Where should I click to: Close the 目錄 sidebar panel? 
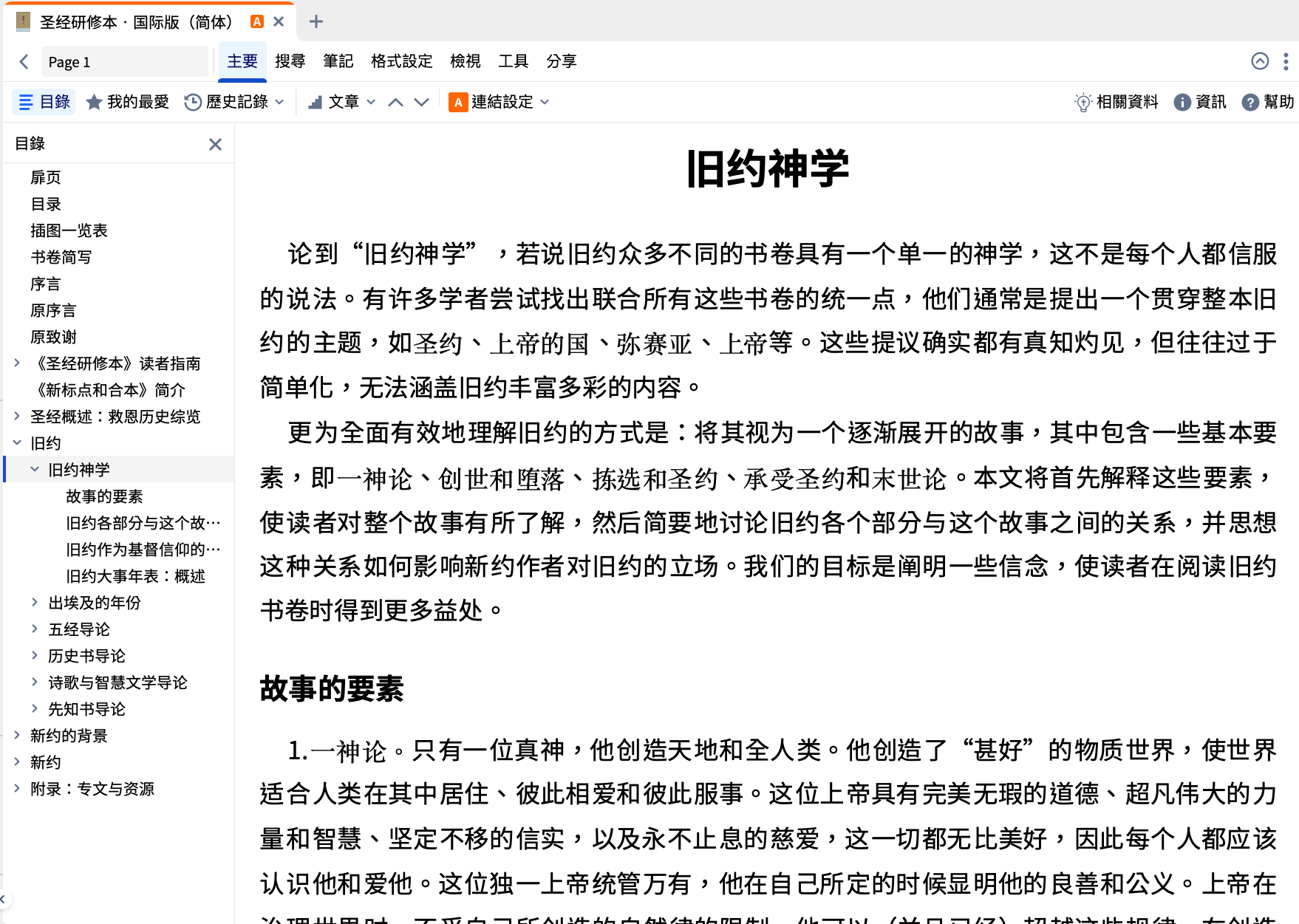(215, 144)
